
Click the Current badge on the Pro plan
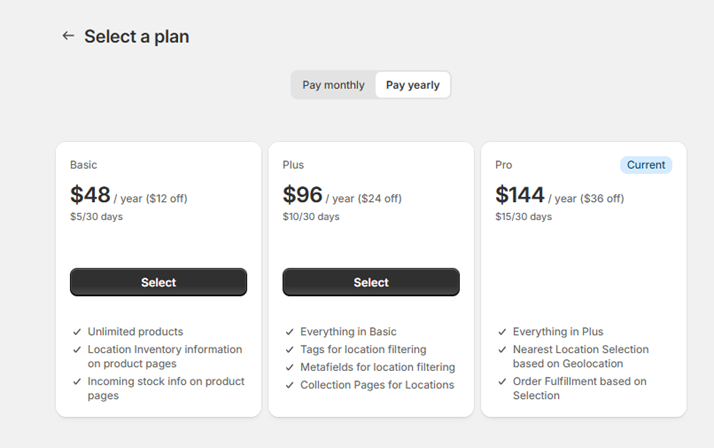tap(646, 165)
